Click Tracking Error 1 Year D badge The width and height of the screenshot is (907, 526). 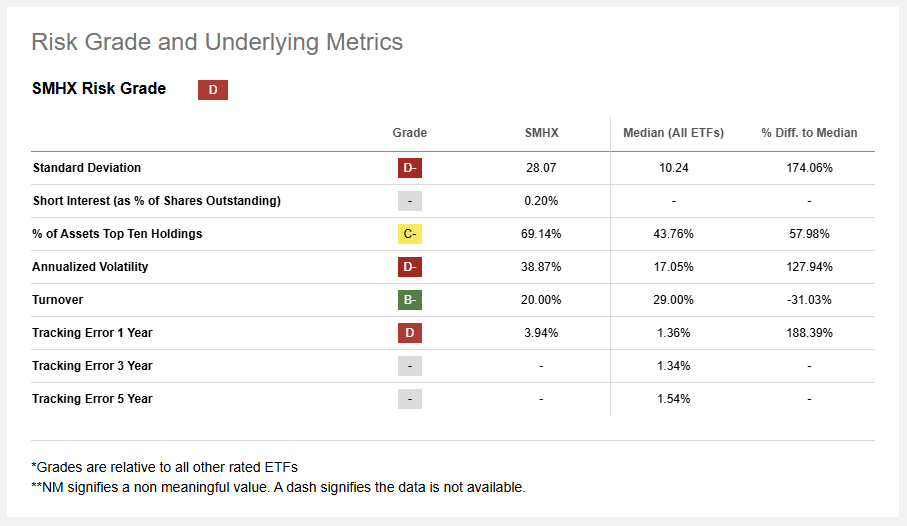pos(409,333)
